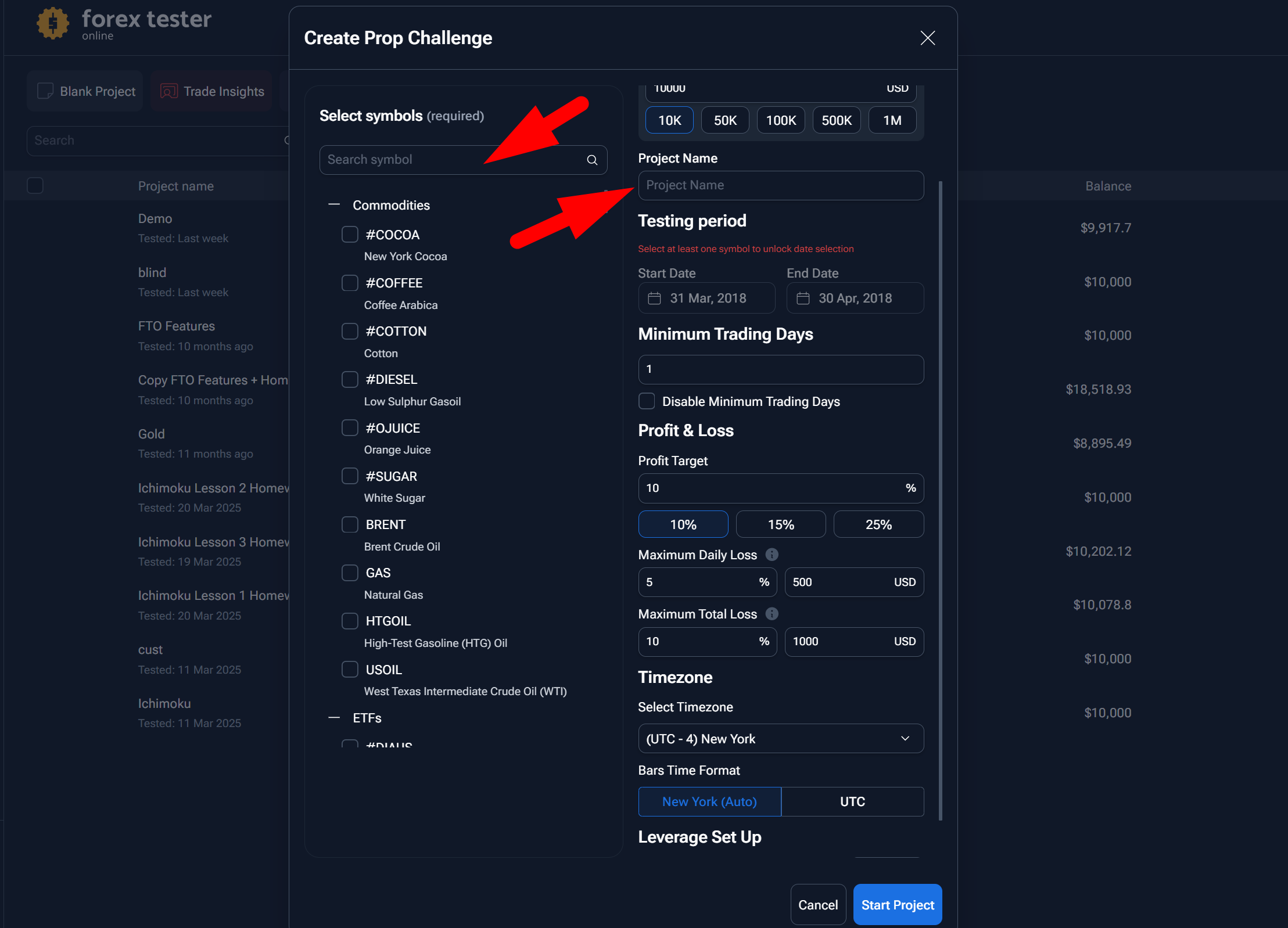The height and width of the screenshot is (928, 1288).
Task: Click Maximum Total Loss USD field
Action: (854, 642)
